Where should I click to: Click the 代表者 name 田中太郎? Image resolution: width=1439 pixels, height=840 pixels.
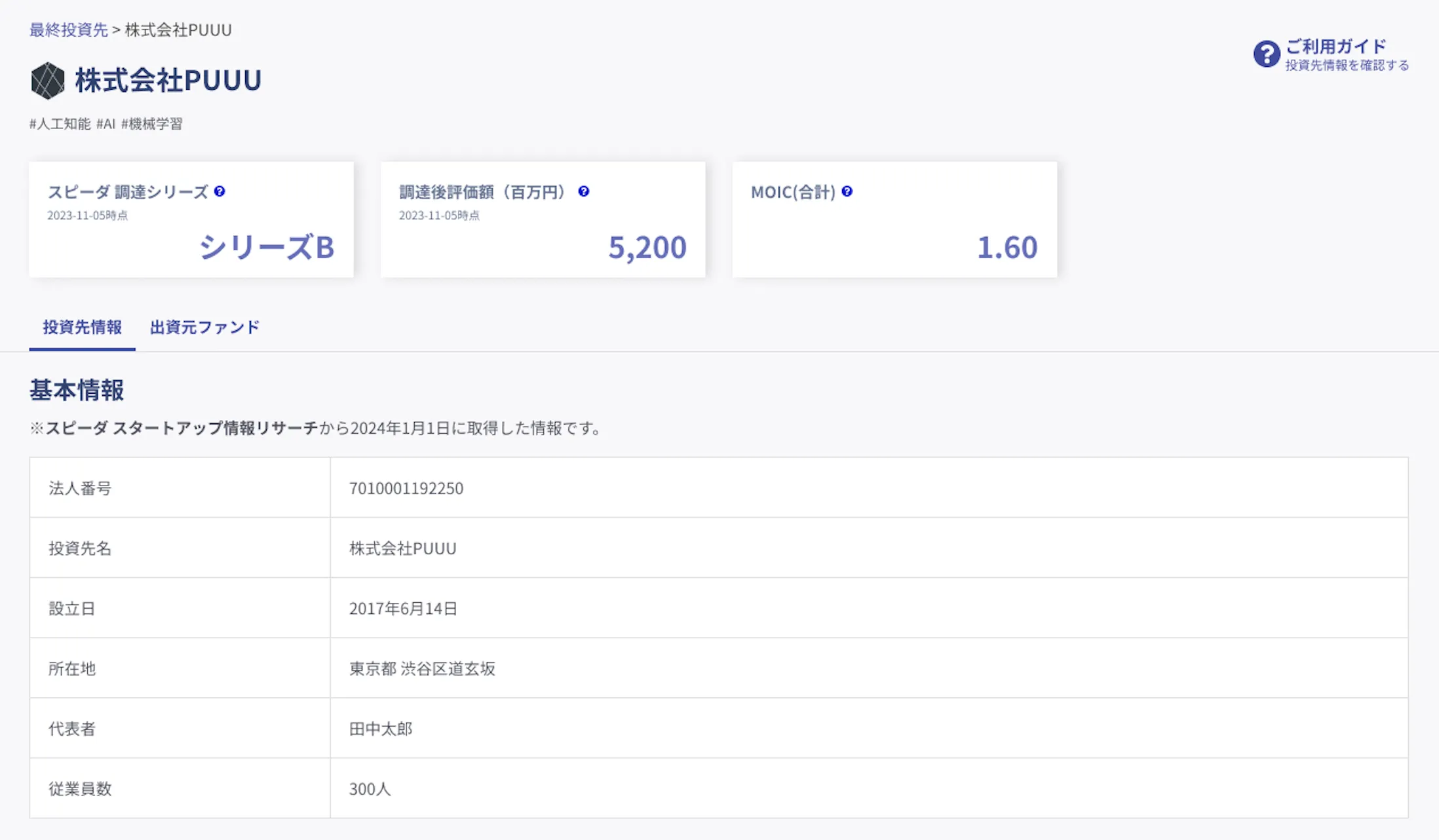click(381, 729)
